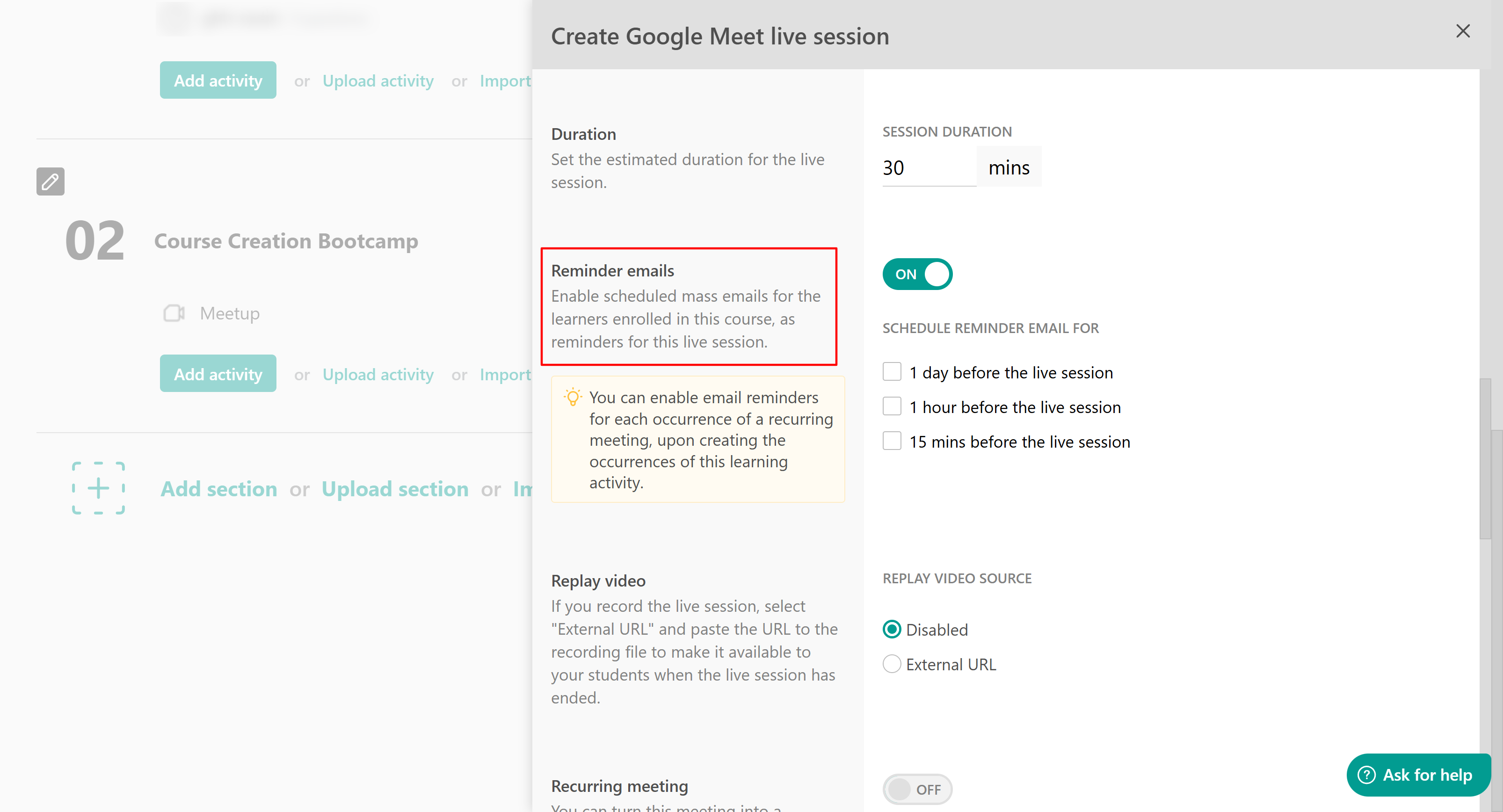This screenshot has width=1503, height=812.
Task: Select the Disabled replay video source
Action: point(892,630)
